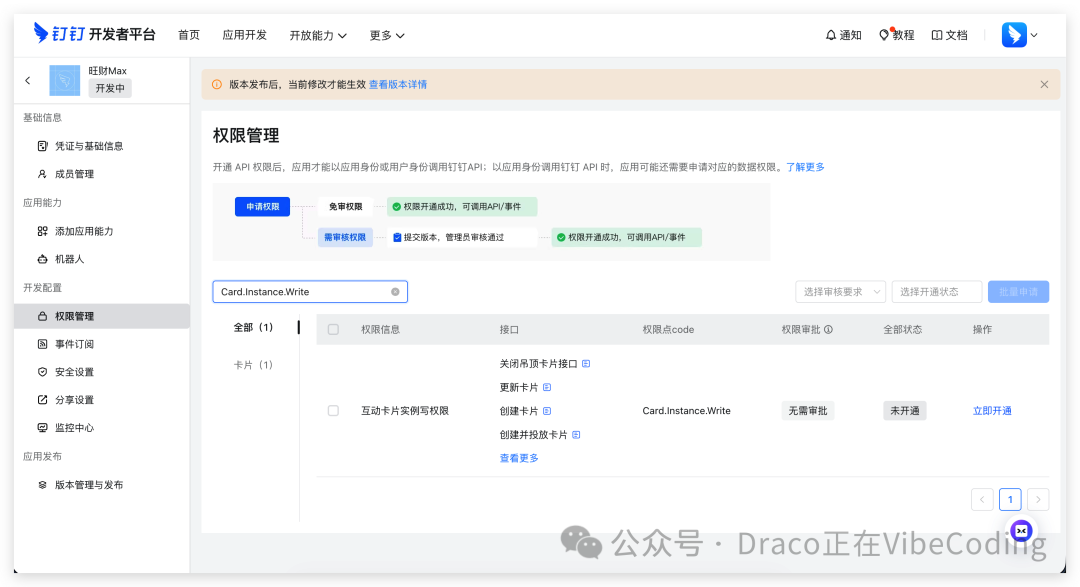Open the 选择开通状态 dropdown

coord(936,291)
